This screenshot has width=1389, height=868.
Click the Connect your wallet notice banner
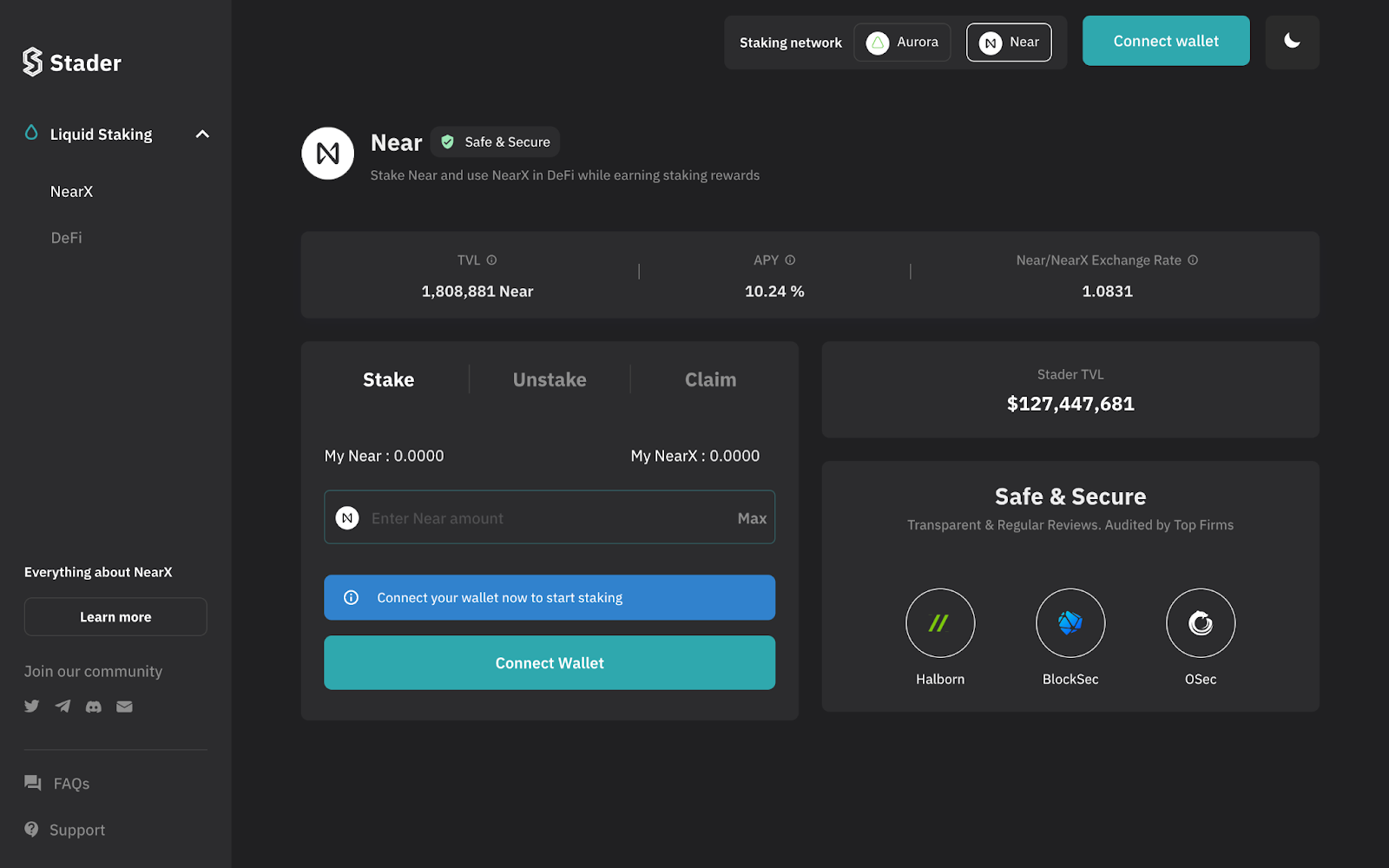click(550, 598)
